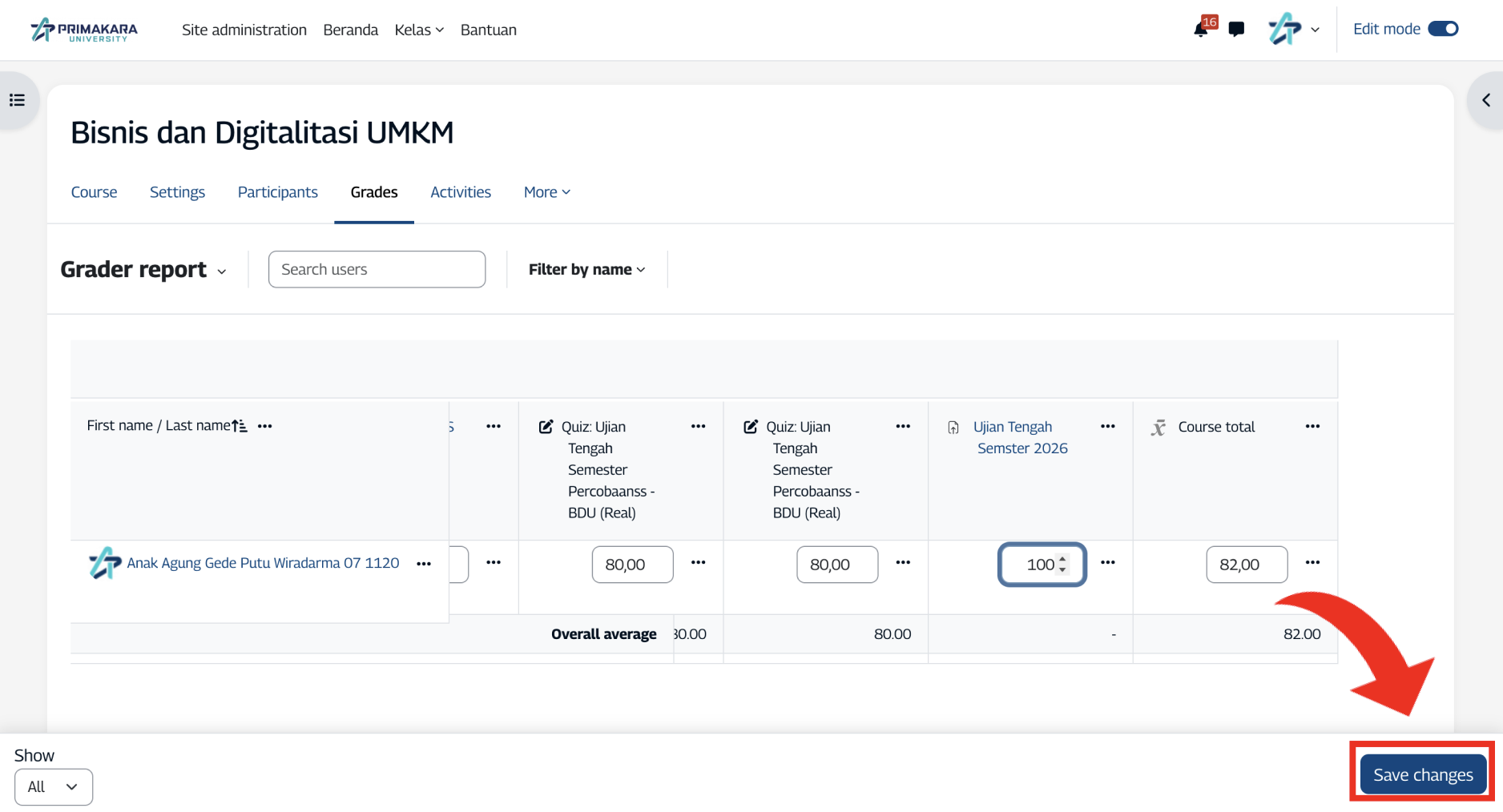Open the Grader report selector dropdown
Image resolution: width=1503 pixels, height=812 pixels.
coord(143,270)
